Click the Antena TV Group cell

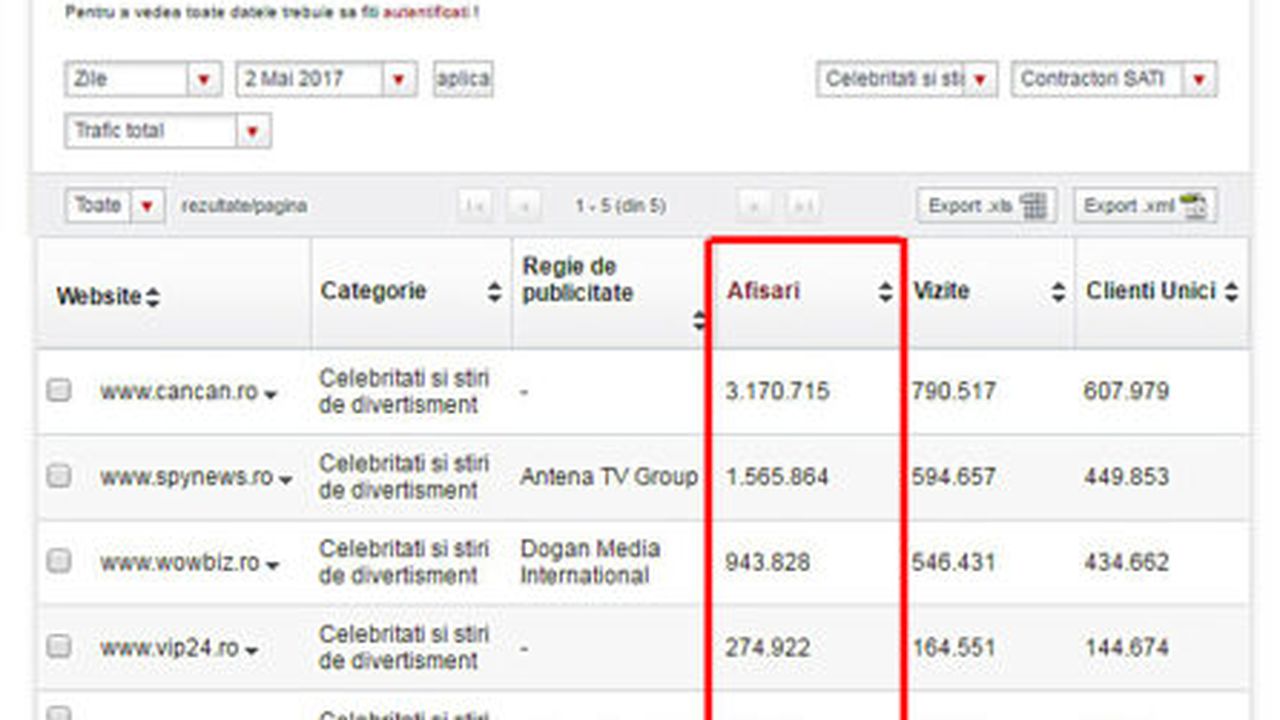tap(609, 477)
